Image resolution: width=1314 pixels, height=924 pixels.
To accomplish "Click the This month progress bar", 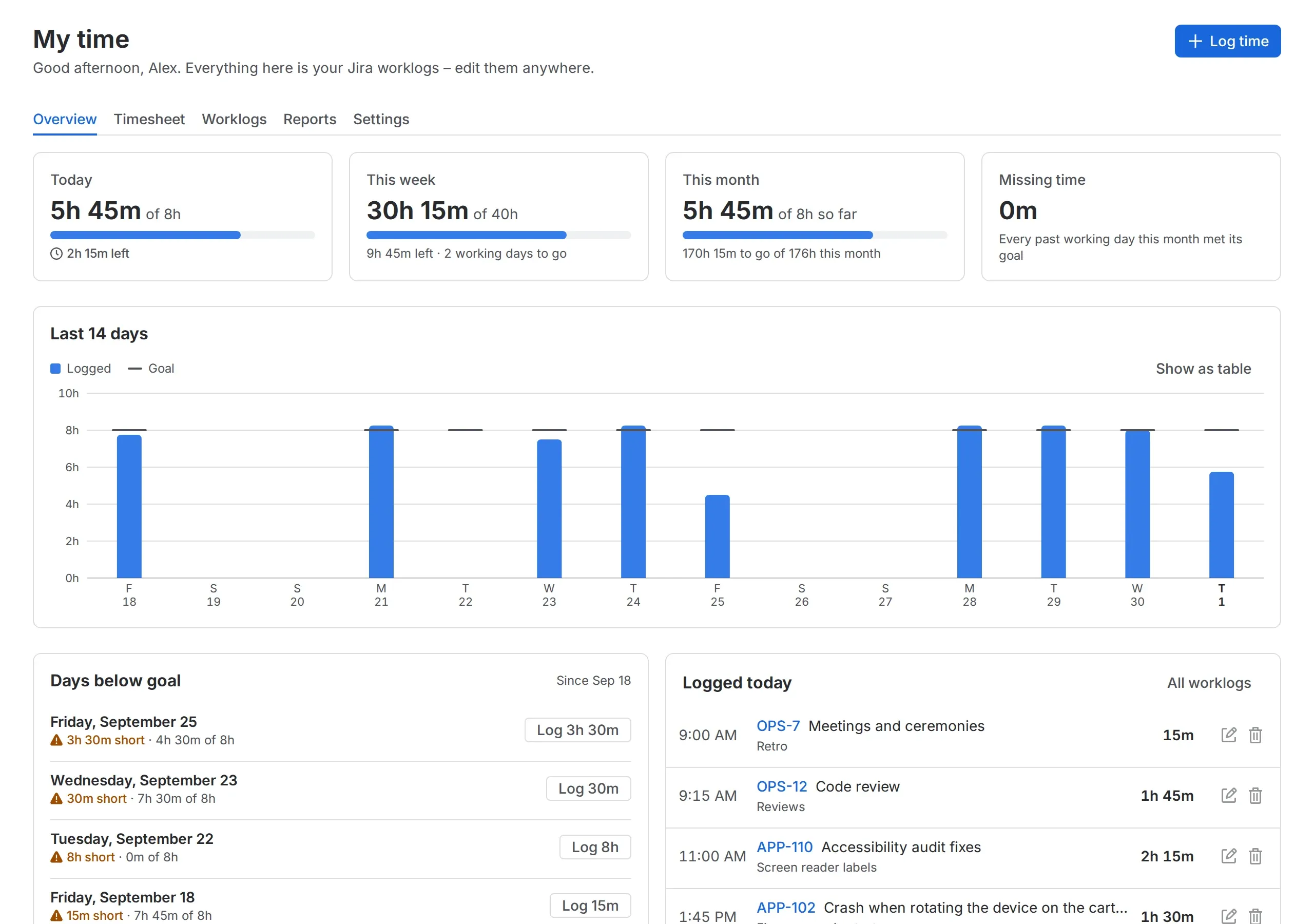I will pos(815,235).
